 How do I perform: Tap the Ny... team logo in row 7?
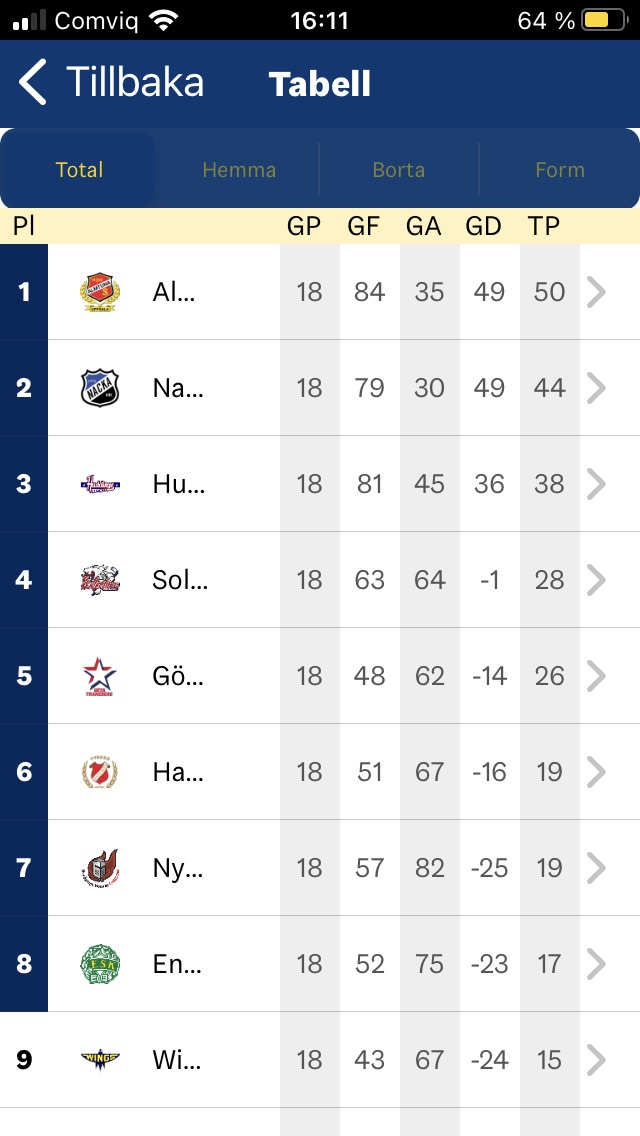pyautogui.click(x=100, y=868)
